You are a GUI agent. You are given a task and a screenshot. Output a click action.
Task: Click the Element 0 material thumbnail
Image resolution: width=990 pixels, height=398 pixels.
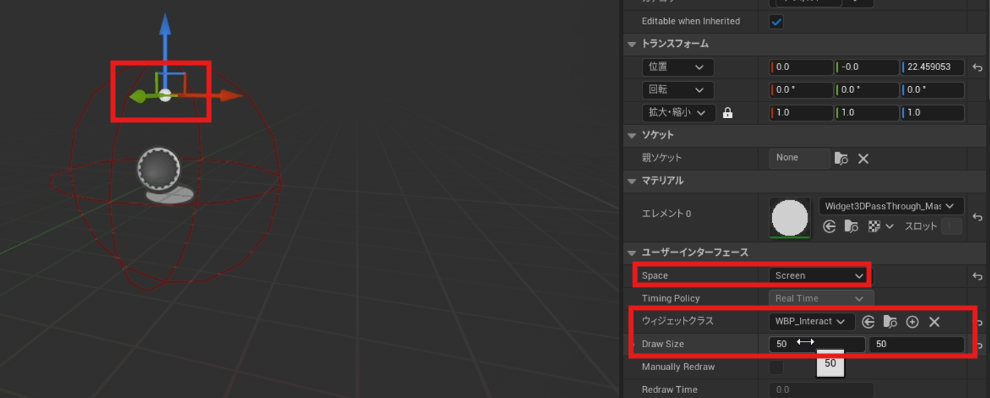click(790, 218)
